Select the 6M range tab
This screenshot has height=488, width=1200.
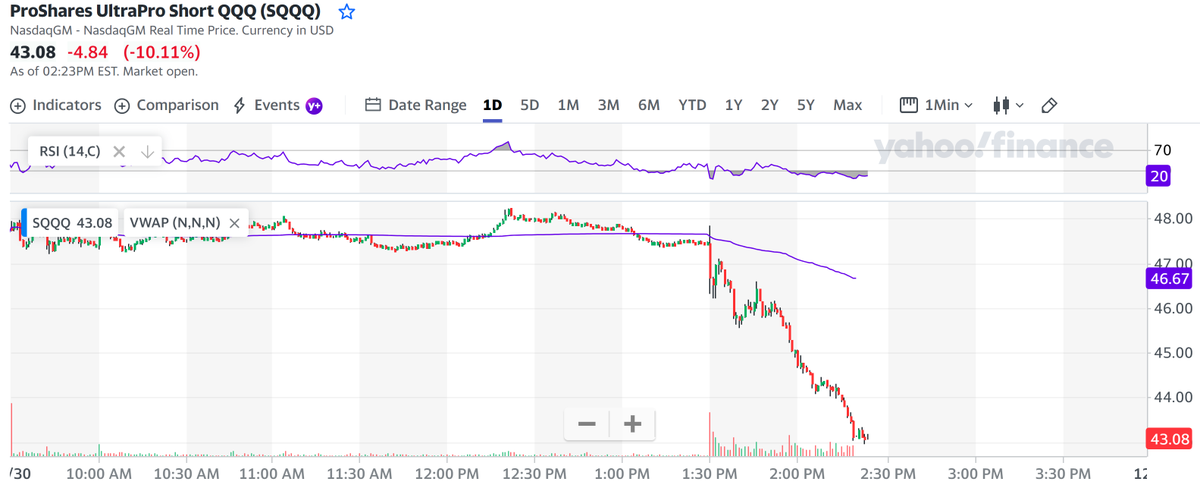click(649, 105)
